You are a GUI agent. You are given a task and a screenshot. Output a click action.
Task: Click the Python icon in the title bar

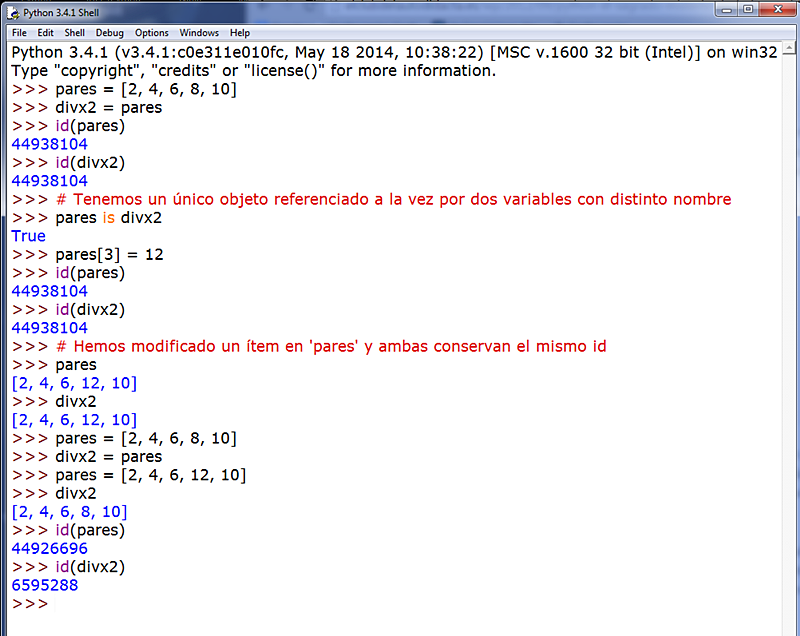tap(12, 13)
